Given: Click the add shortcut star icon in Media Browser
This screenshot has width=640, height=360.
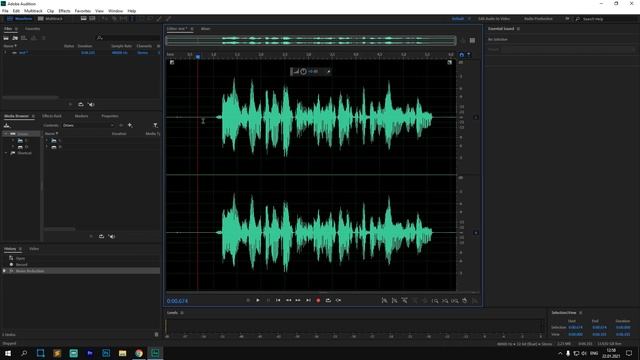Looking at the screenshot, I should (130, 125).
